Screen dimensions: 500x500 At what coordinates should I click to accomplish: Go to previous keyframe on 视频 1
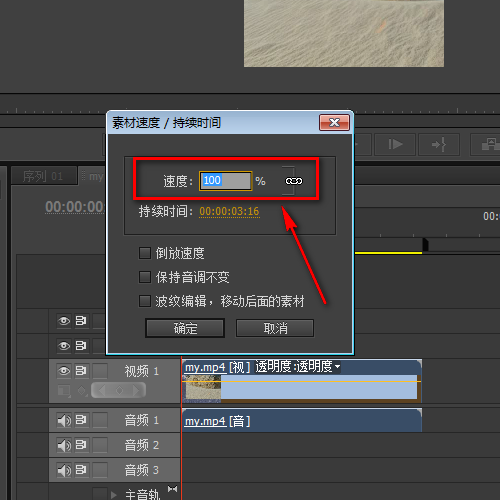(x=102, y=390)
